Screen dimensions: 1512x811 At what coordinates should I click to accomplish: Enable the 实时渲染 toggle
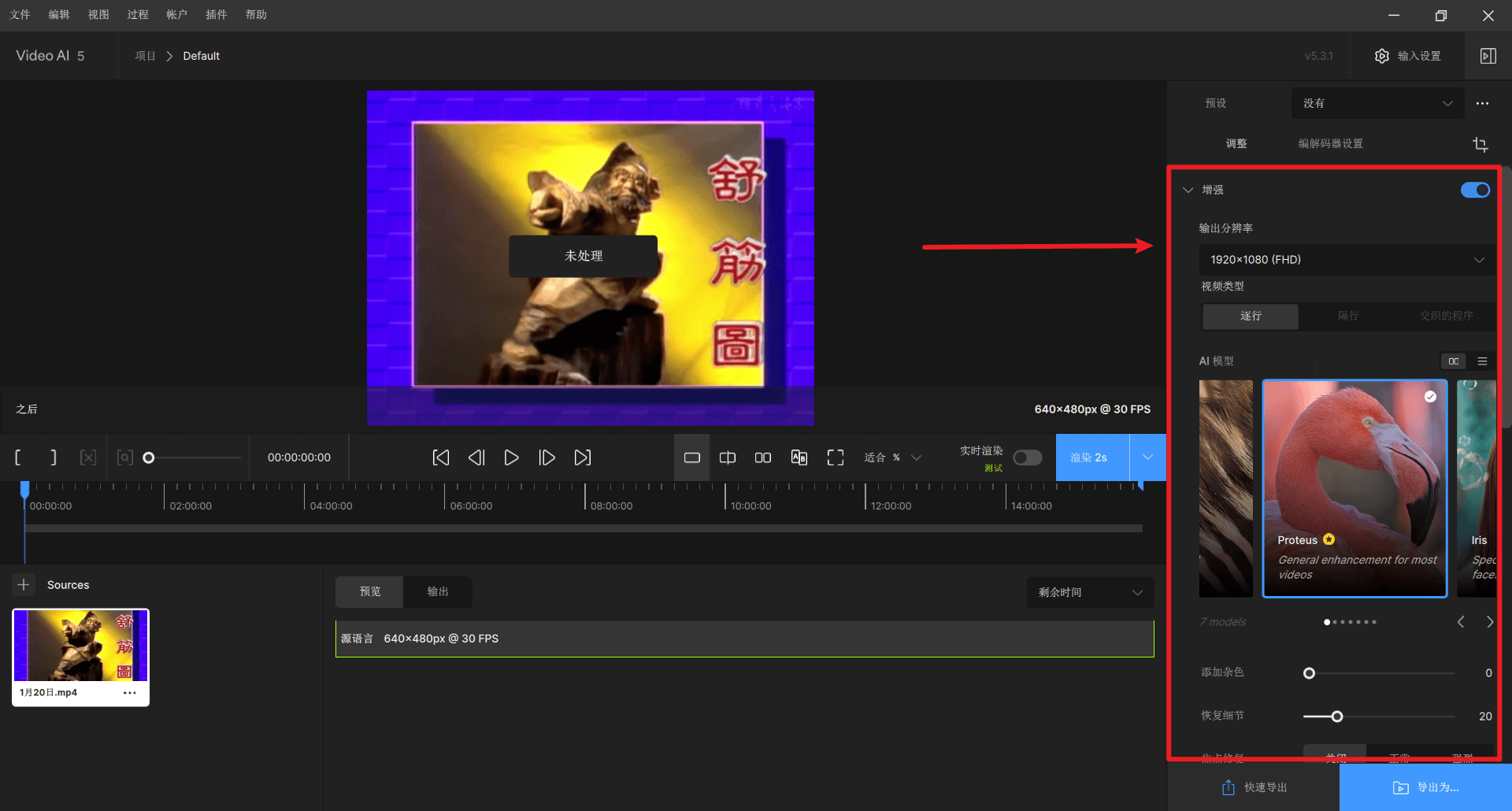tap(1027, 457)
